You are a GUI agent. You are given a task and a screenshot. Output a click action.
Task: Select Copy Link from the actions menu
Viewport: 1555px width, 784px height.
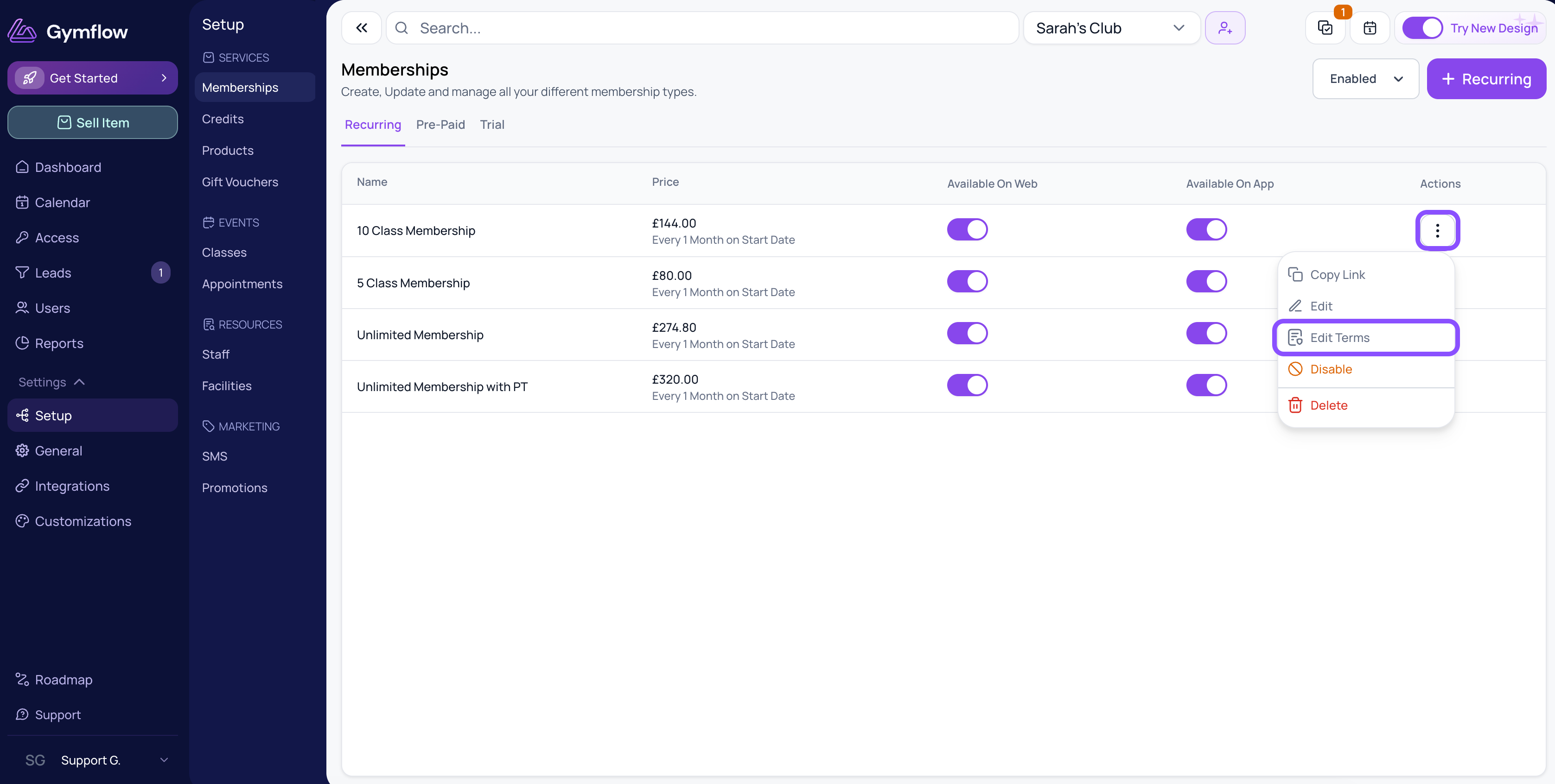tap(1365, 275)
